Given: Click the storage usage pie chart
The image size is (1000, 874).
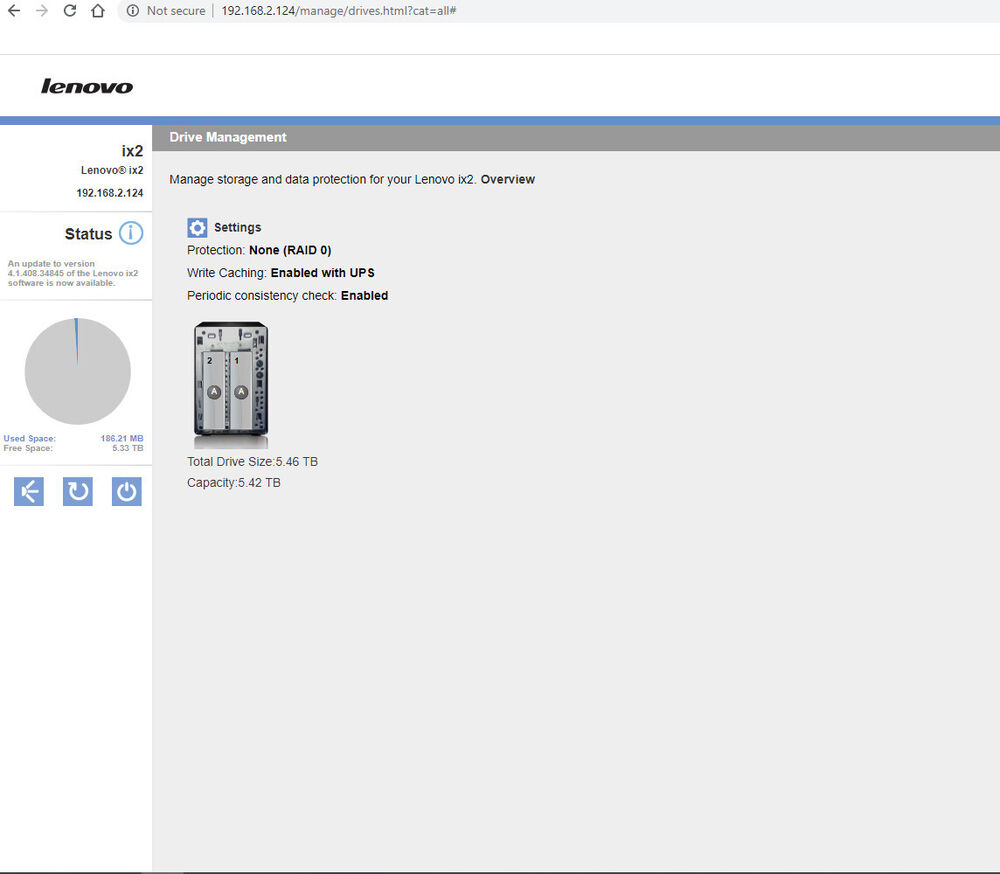Looking at the screenshot, I should (x=78, y=371).
